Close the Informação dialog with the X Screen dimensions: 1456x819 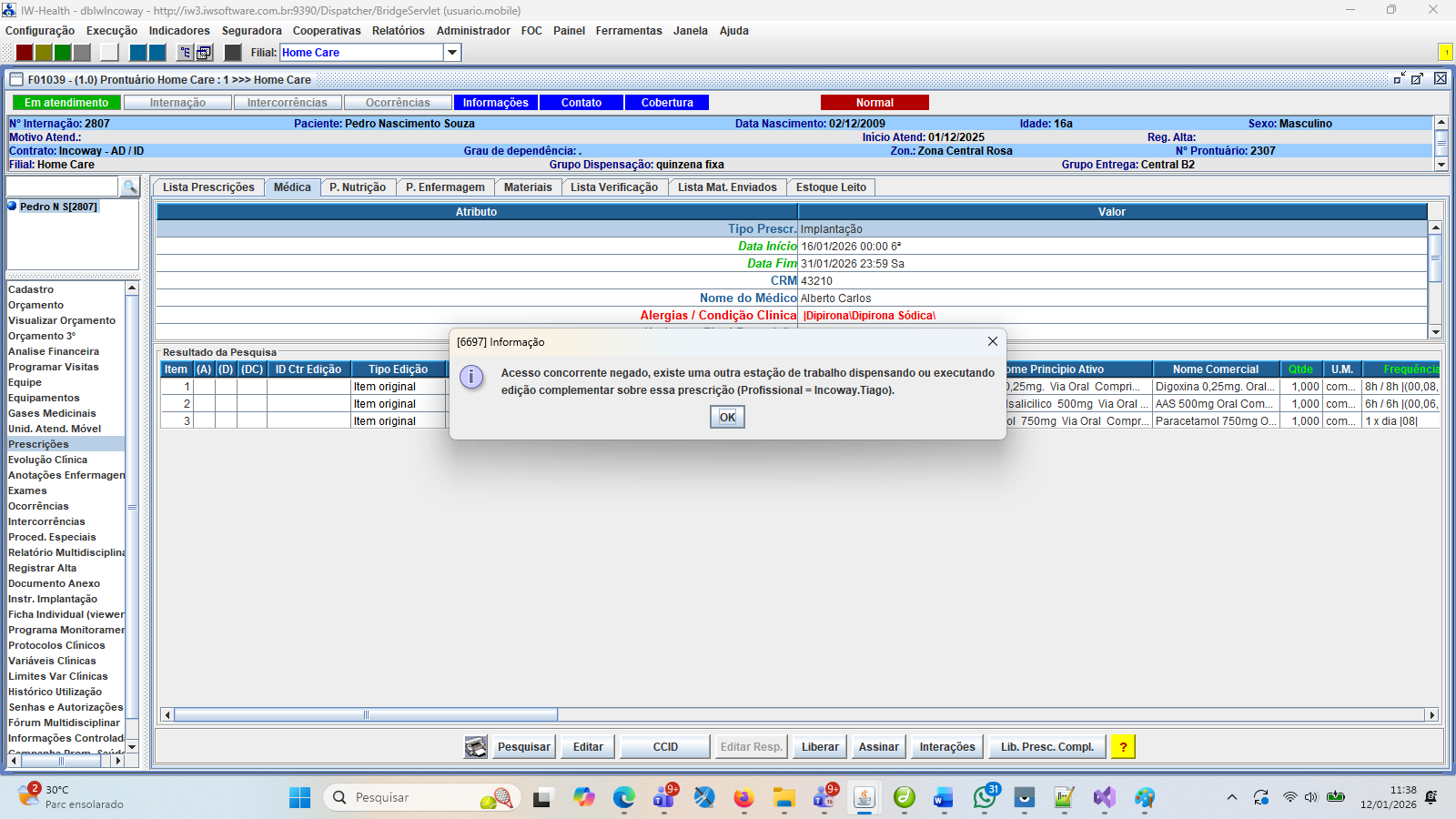tap(992, 341)
